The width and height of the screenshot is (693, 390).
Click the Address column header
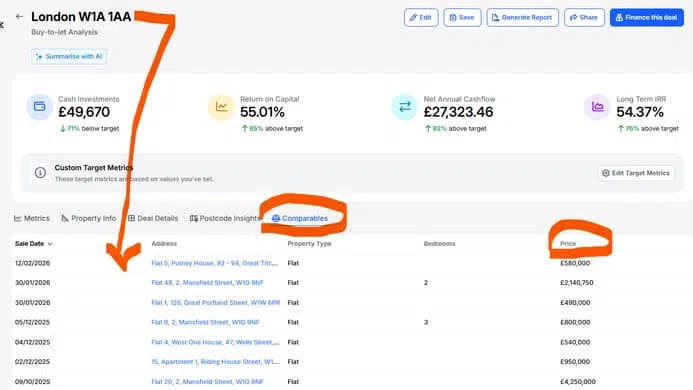pos(164,244)
